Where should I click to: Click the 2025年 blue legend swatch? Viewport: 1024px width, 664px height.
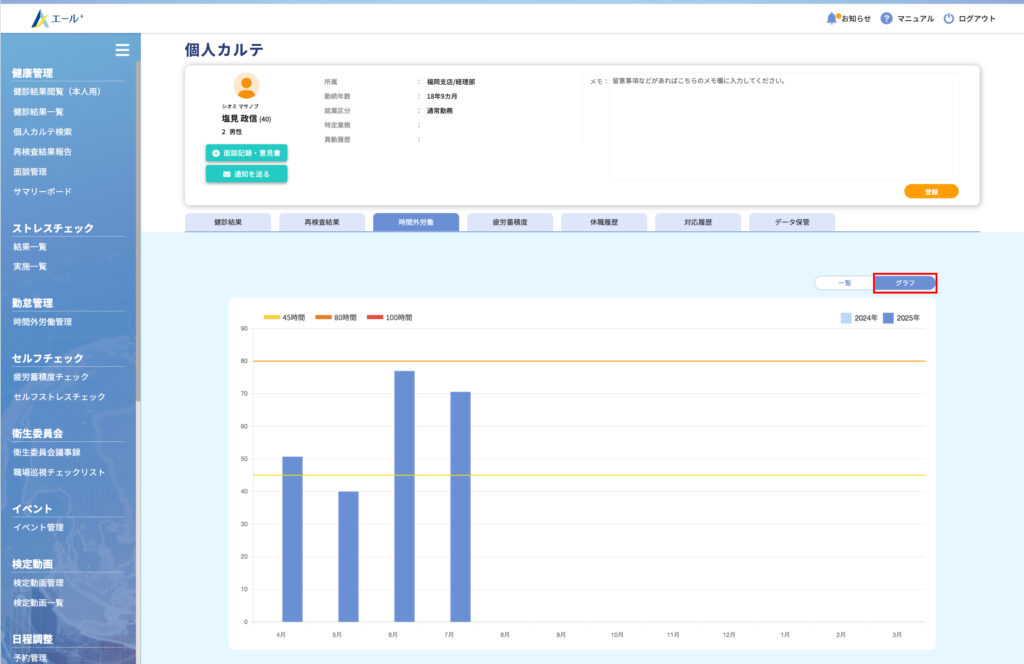[888, 317]
